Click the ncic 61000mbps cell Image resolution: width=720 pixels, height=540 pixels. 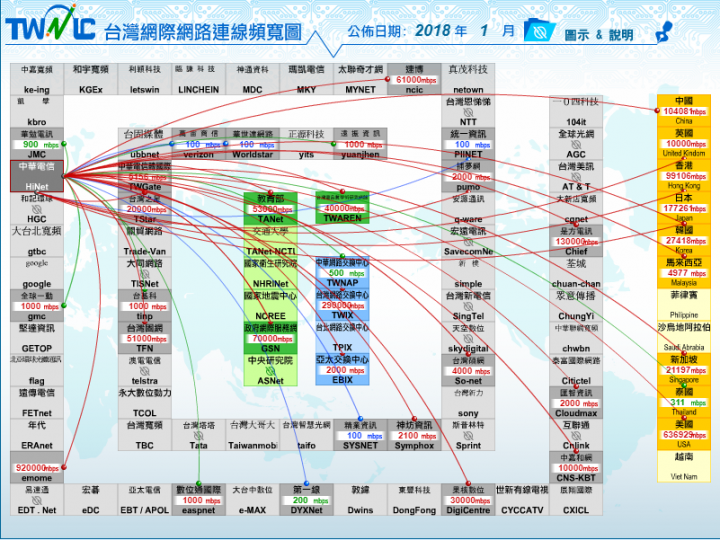[x=414, y=79]
